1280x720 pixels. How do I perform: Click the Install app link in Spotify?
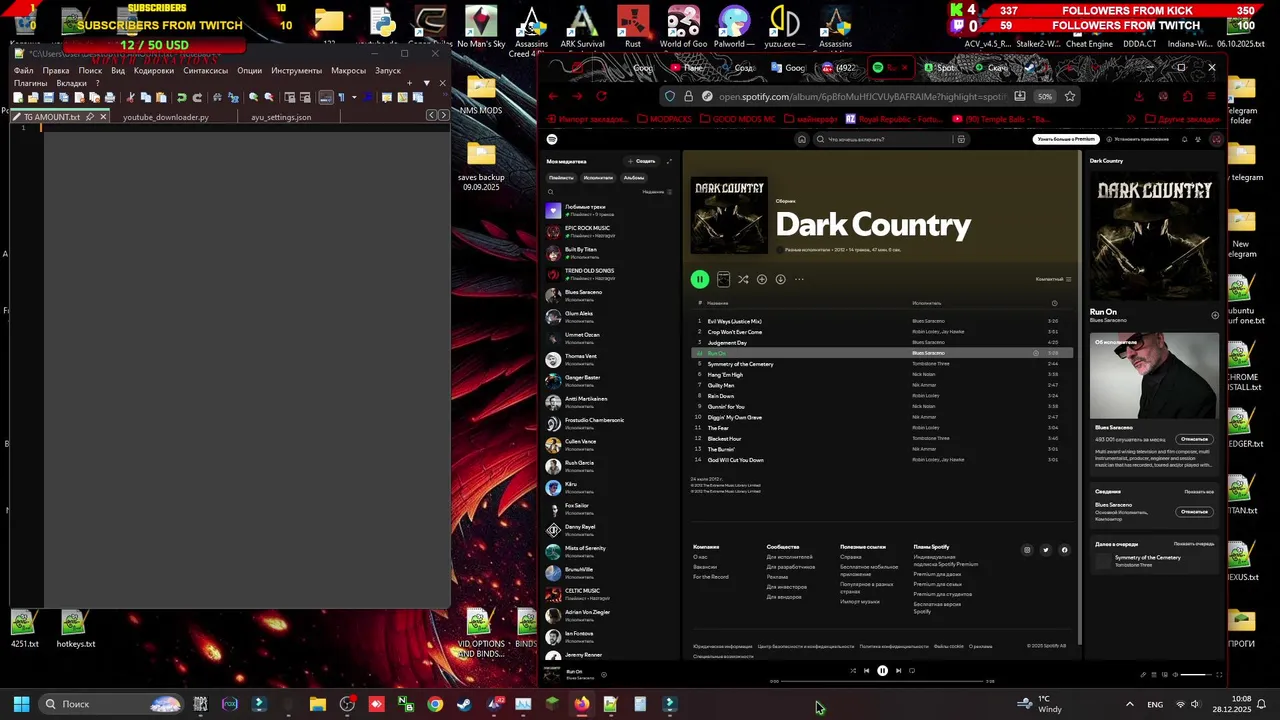tap(1137, 140)
